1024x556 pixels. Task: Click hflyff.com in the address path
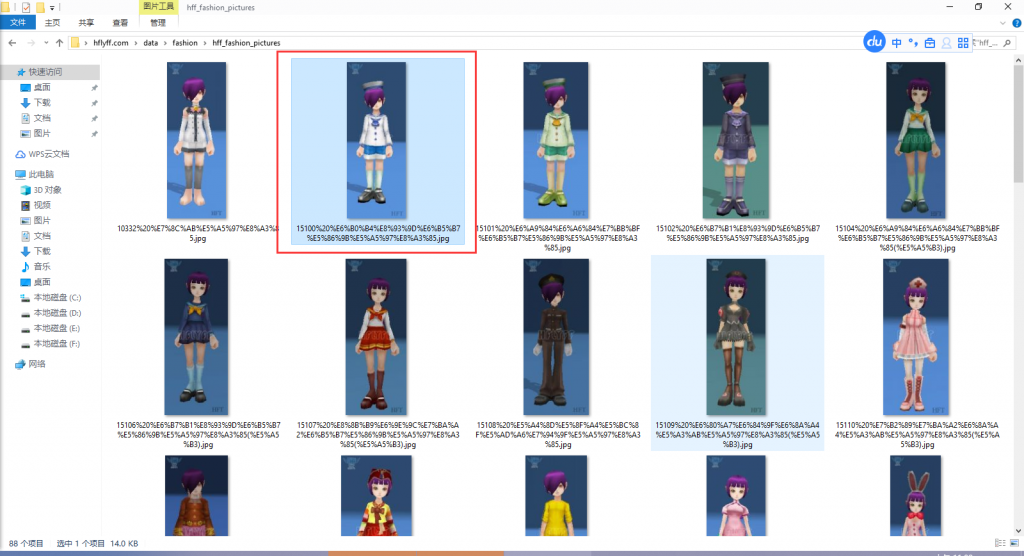110,43
